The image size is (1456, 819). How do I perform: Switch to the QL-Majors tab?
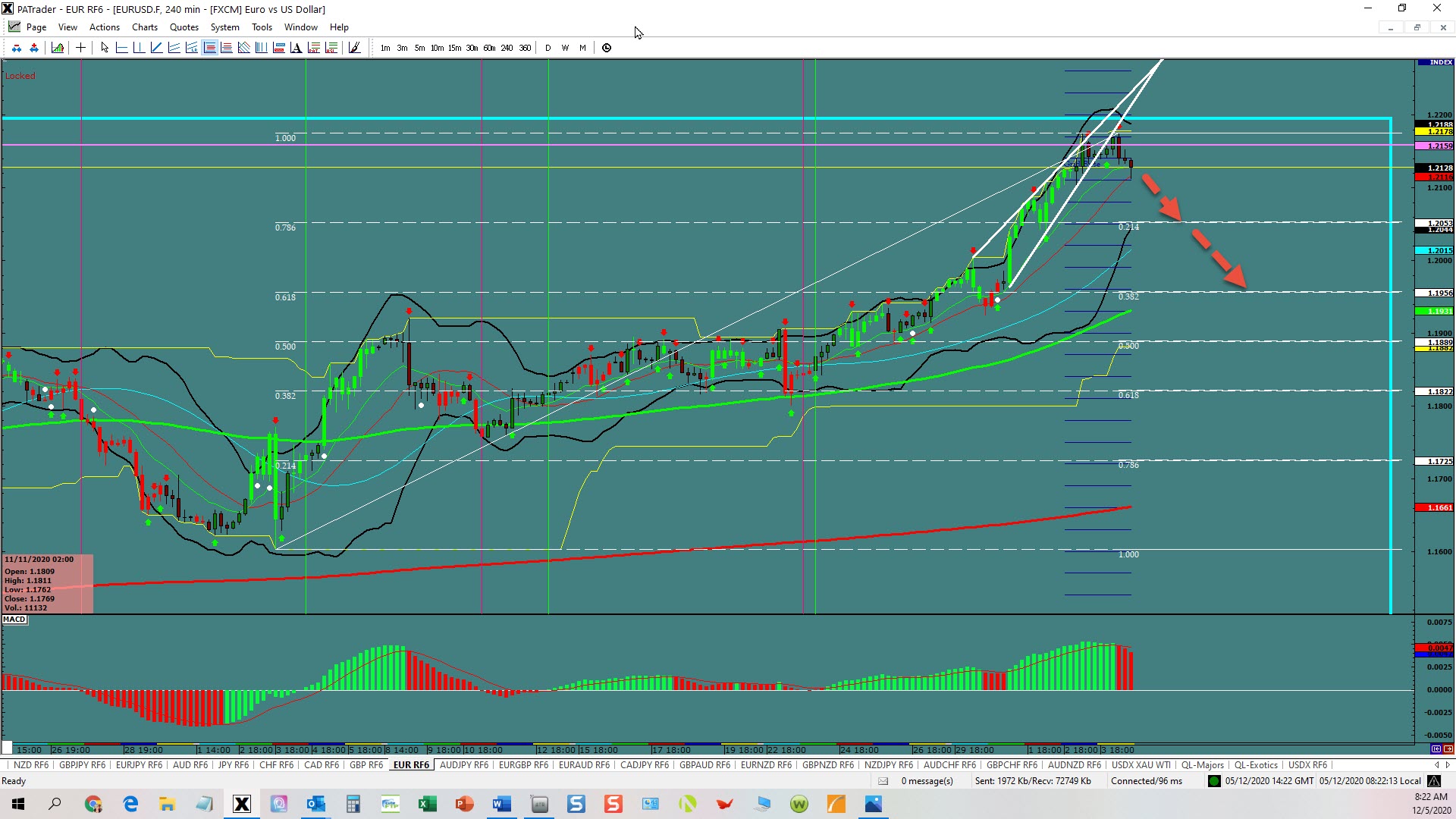1202,765
